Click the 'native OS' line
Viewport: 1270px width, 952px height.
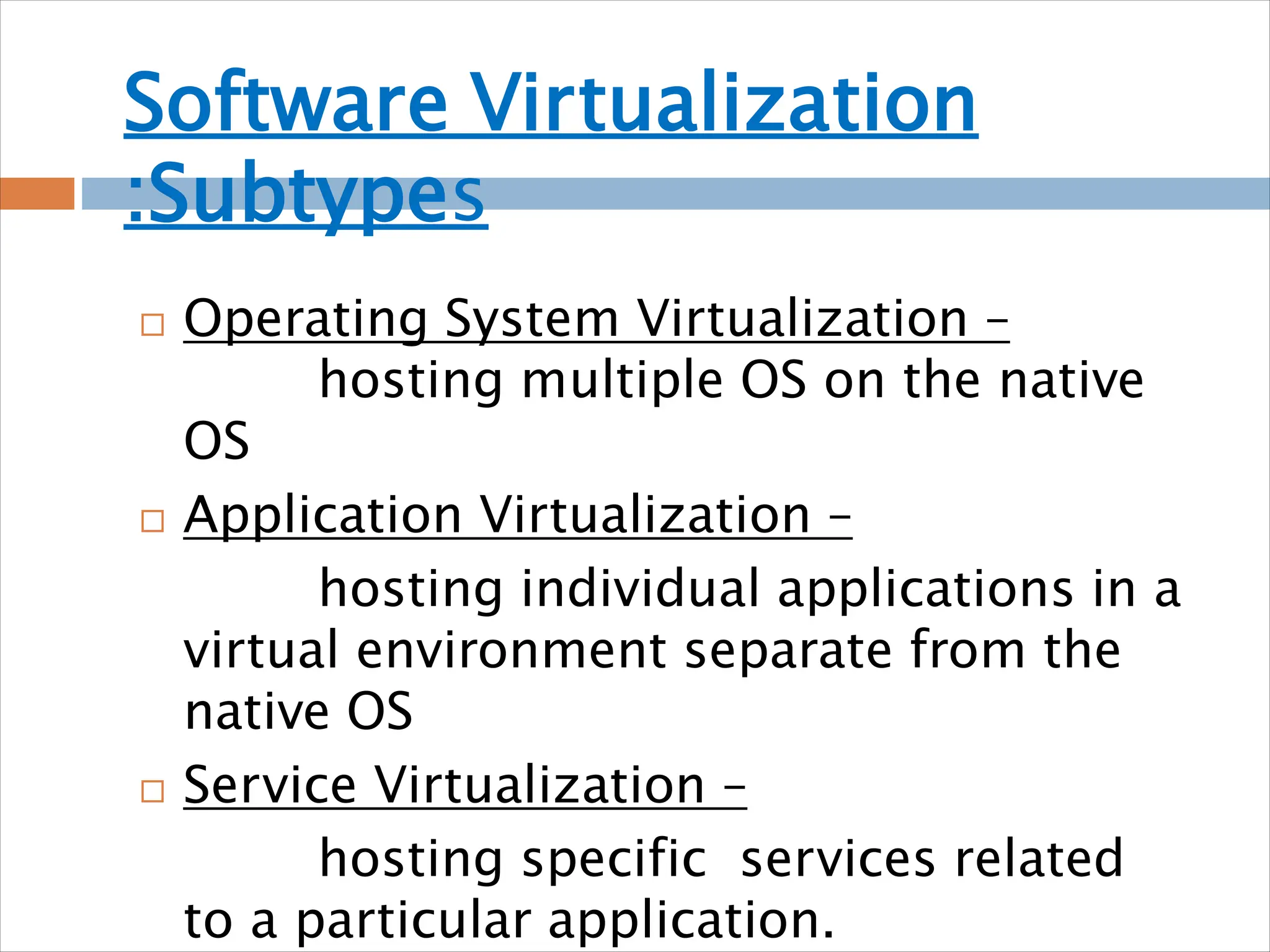298,711
